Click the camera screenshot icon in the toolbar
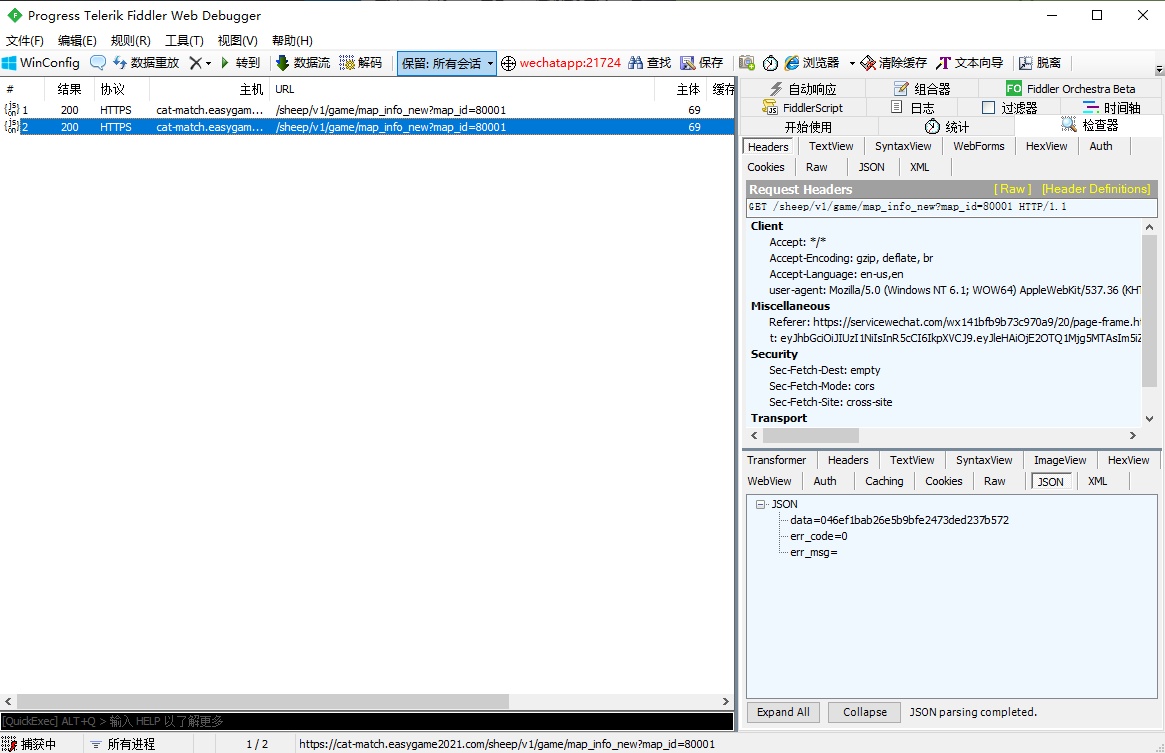Image resolution: width=1165 pixels, height=753 pixels. click(x=747, y=63)
